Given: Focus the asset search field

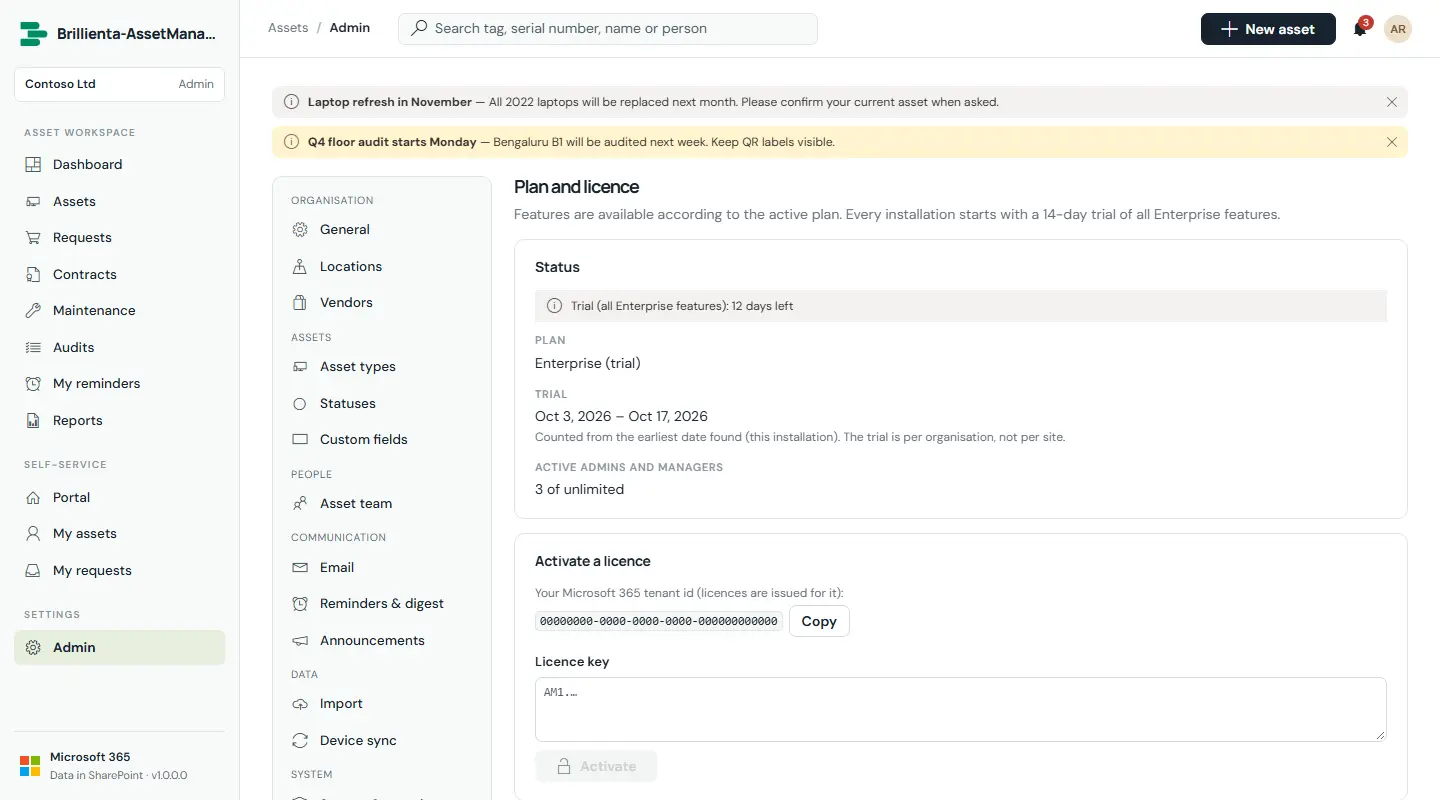Looking at the screenshot, I should click(x=608, y=29).
